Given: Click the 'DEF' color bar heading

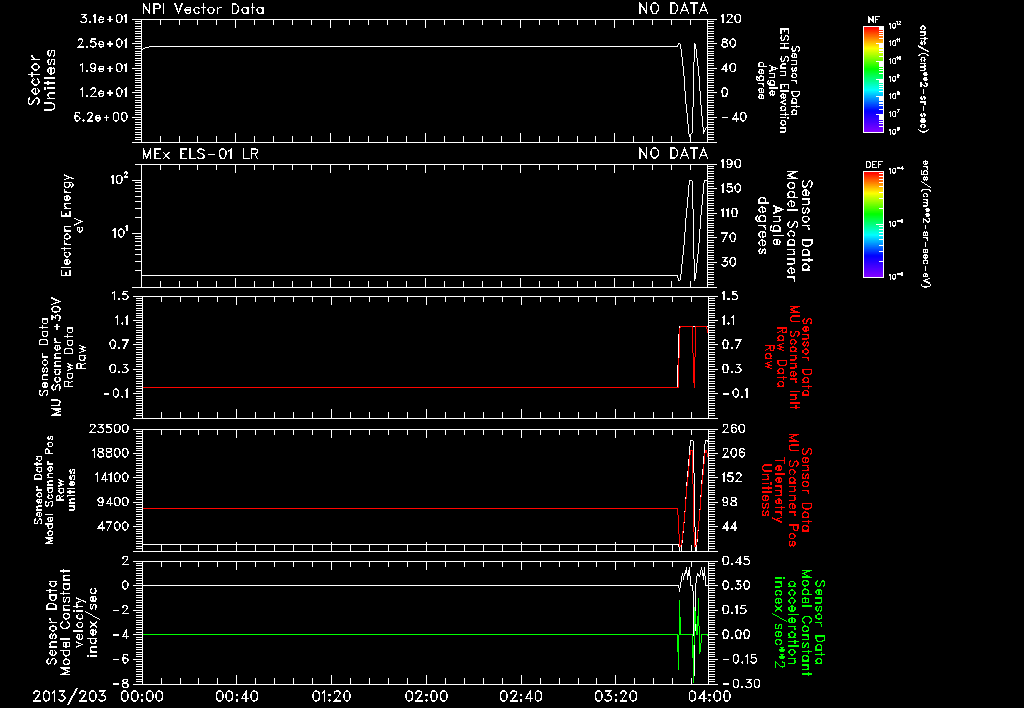Looking at the screenshot, I should click(873, 165).
